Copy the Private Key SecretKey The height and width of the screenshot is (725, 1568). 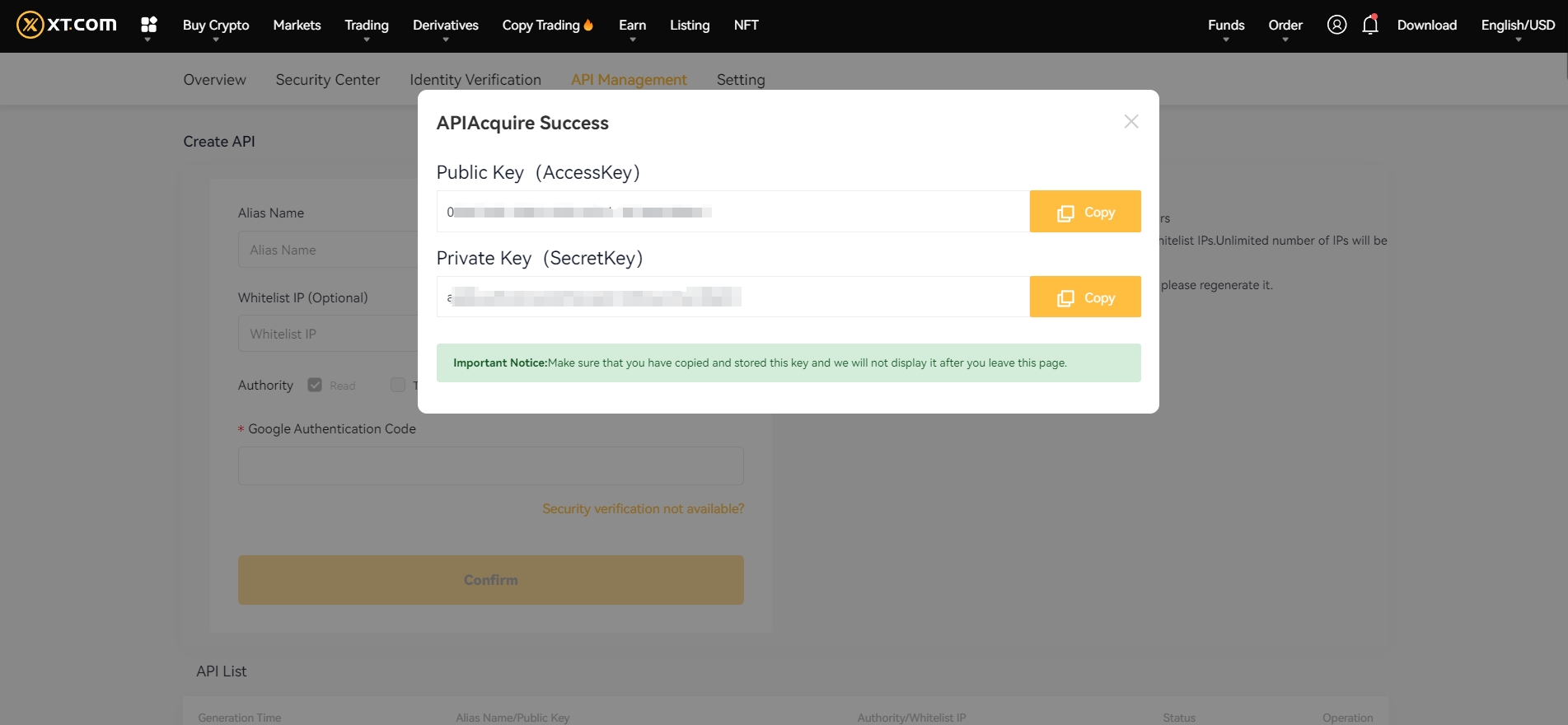point(1084,297)
